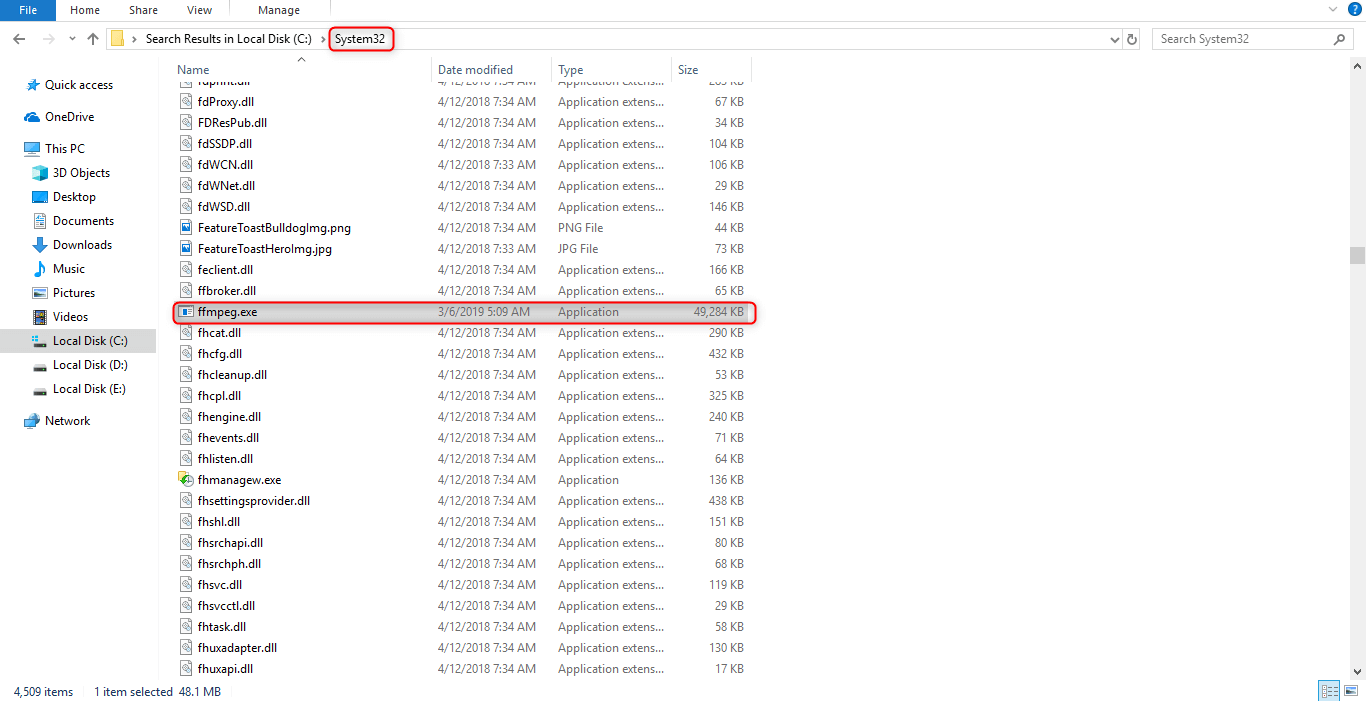Click the FeatureToastBulldogImg.png file icon
The image size is (1366, 701).
click(186, 228)
